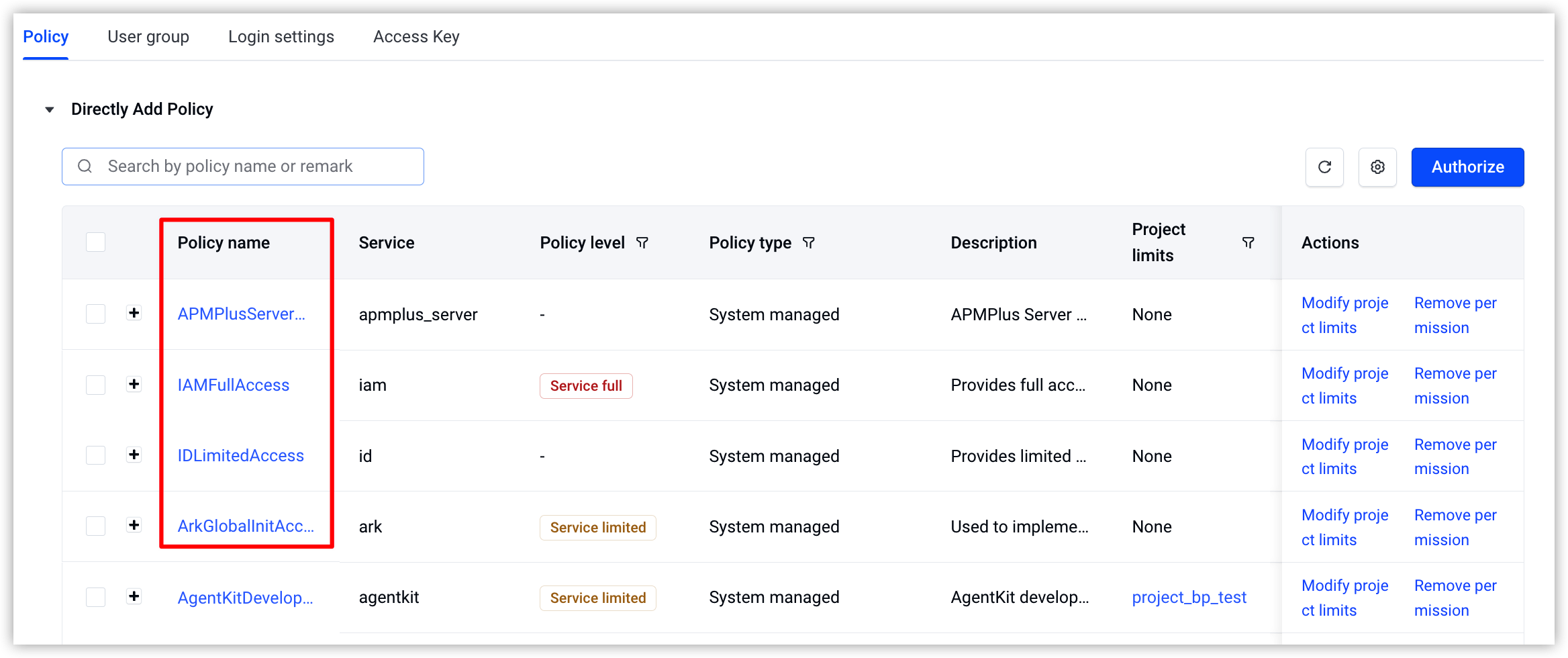This screenshot has height=658, width=1568.
Task: Open the Project limits filter icon
Action: coord(1248,243)
